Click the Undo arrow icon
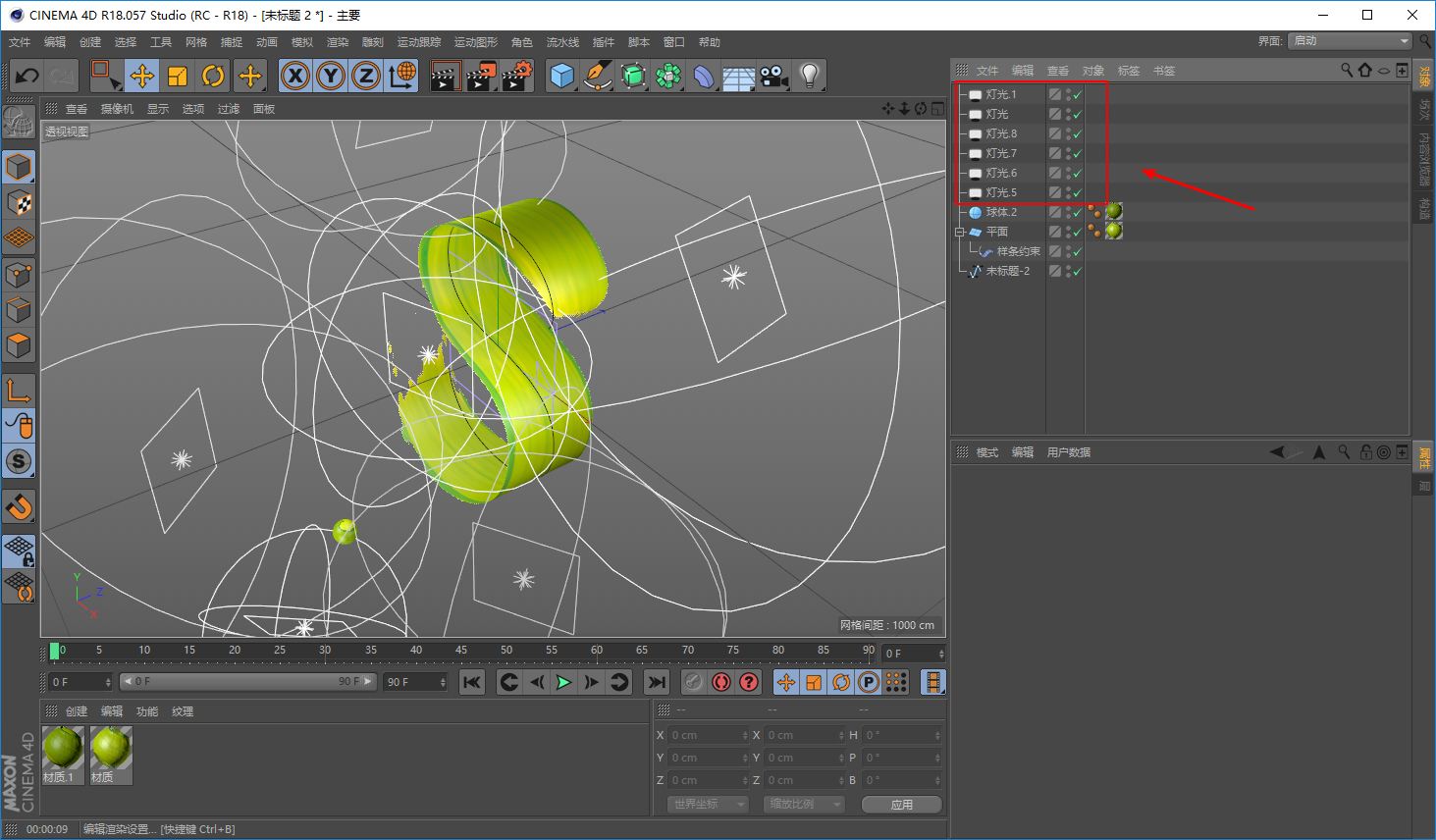 point(27,76)
